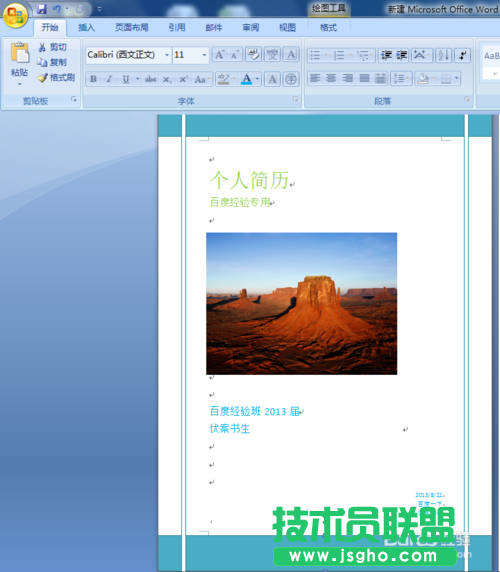Click the Increase Indent icon
Viewport: 500px width, 572px height.
click(x=402, y=55)
